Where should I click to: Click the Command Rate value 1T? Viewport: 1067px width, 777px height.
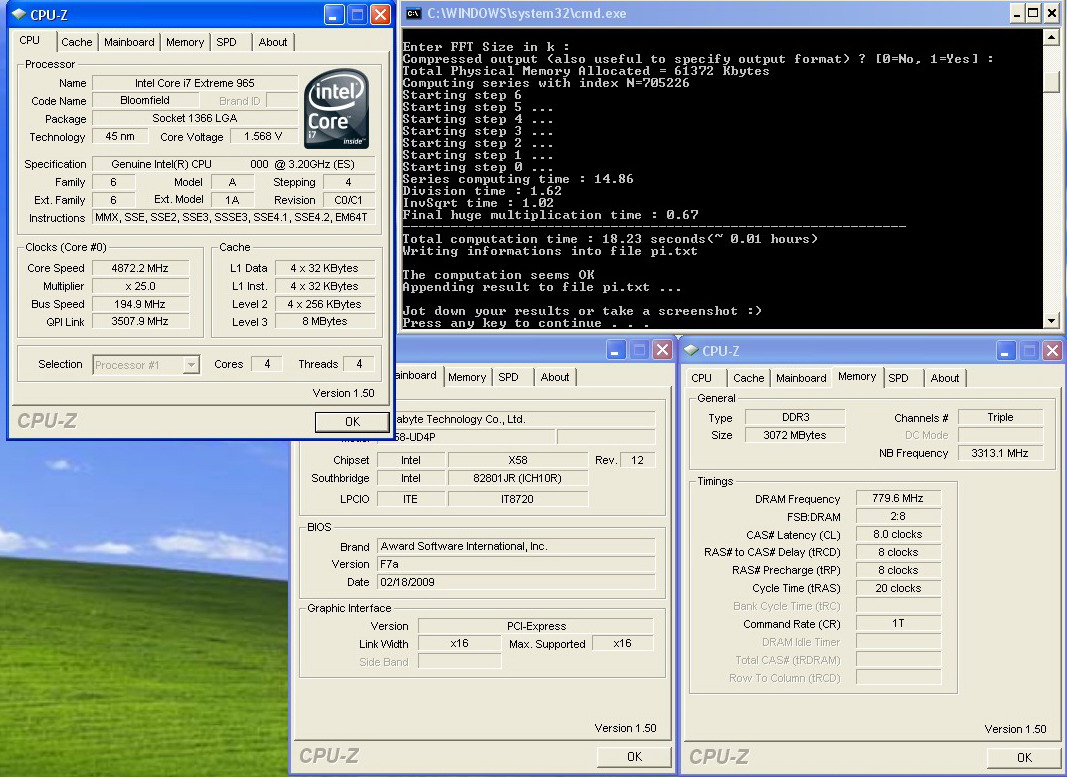click(x=898, y=623)
